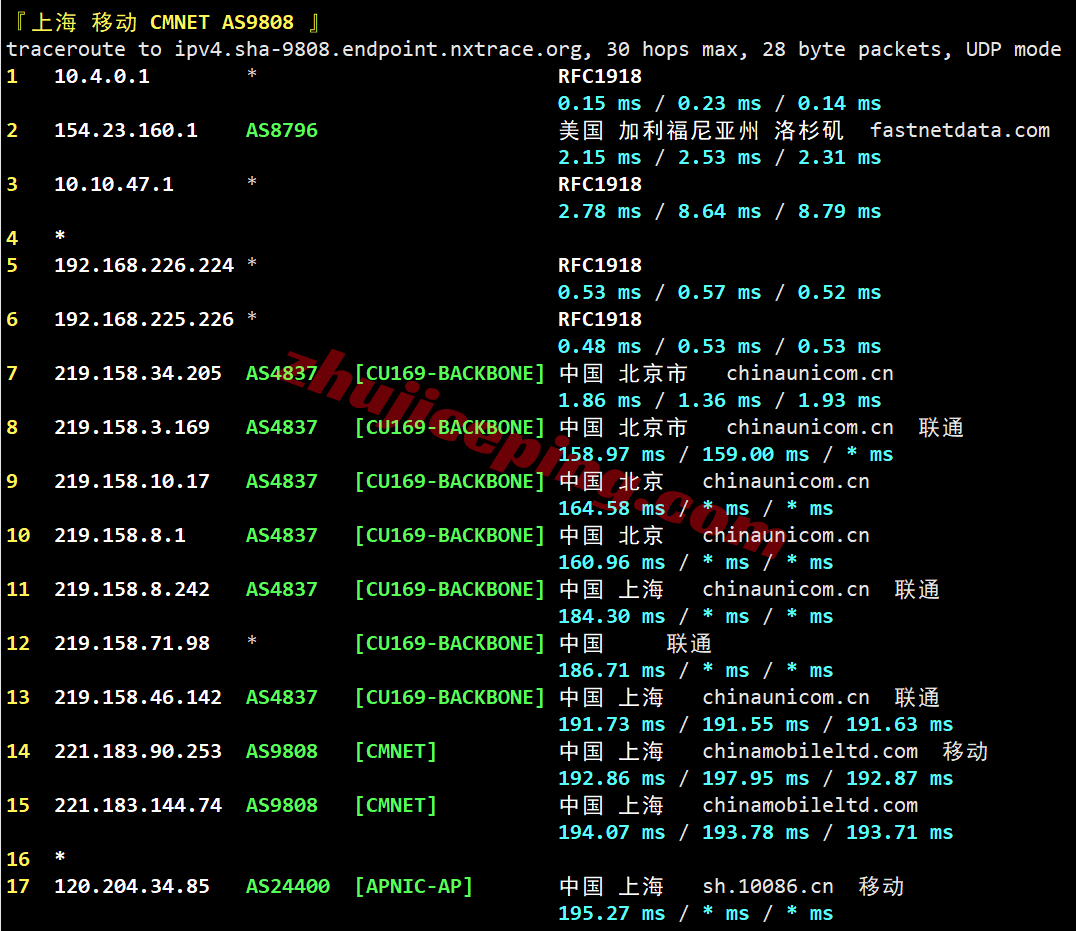This screenshot has width=1076, height=931.
Task: Click the 194.07 ms latency value
Action: coord(612,833)
